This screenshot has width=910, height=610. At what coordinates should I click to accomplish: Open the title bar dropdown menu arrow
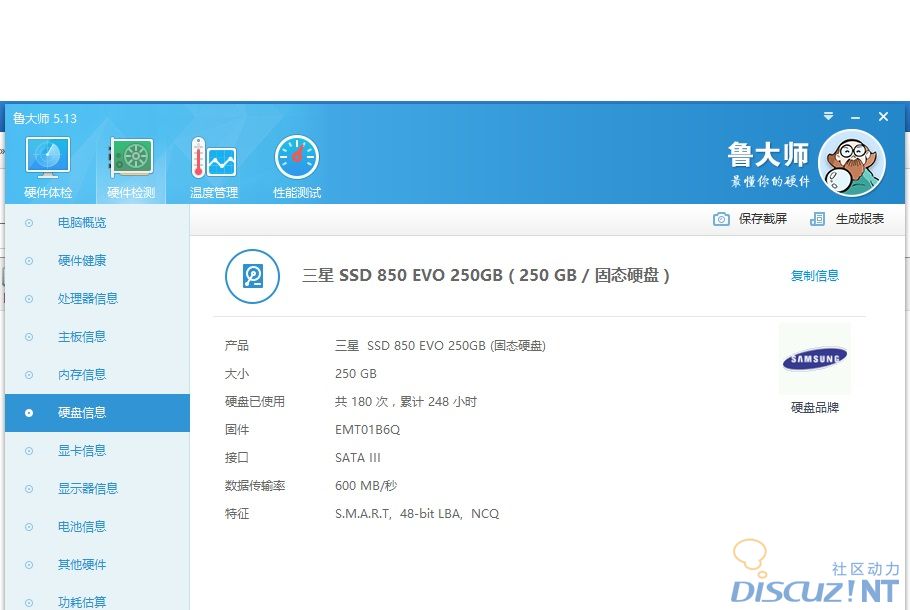tap(828, 117)
